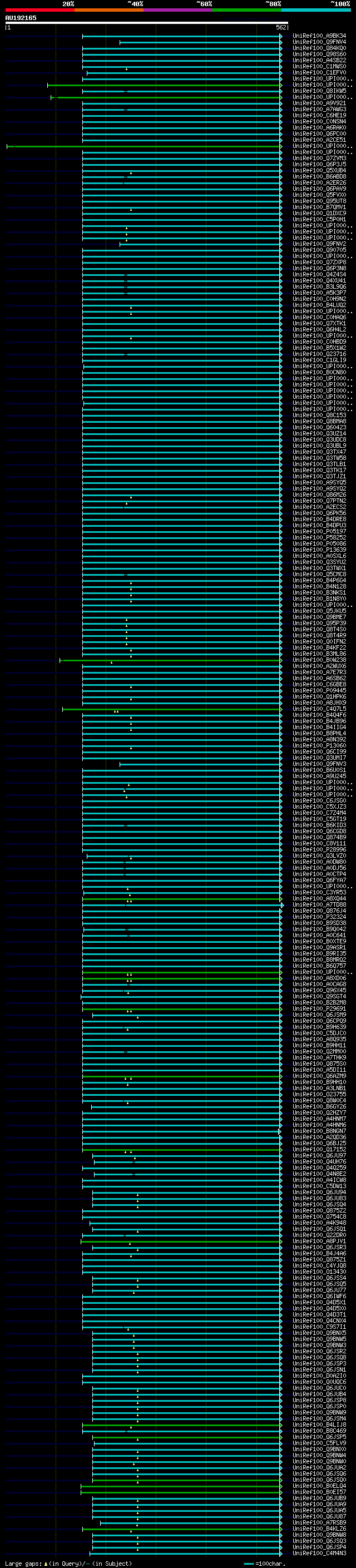Select hit label UniRef100_C5P0H1
The height and width of the screenshot is (1568, 356).
pos(319,219)
